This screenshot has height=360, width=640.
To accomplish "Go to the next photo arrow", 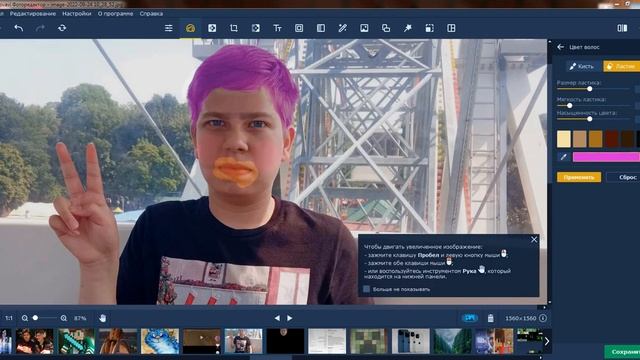I will [289, 318].
